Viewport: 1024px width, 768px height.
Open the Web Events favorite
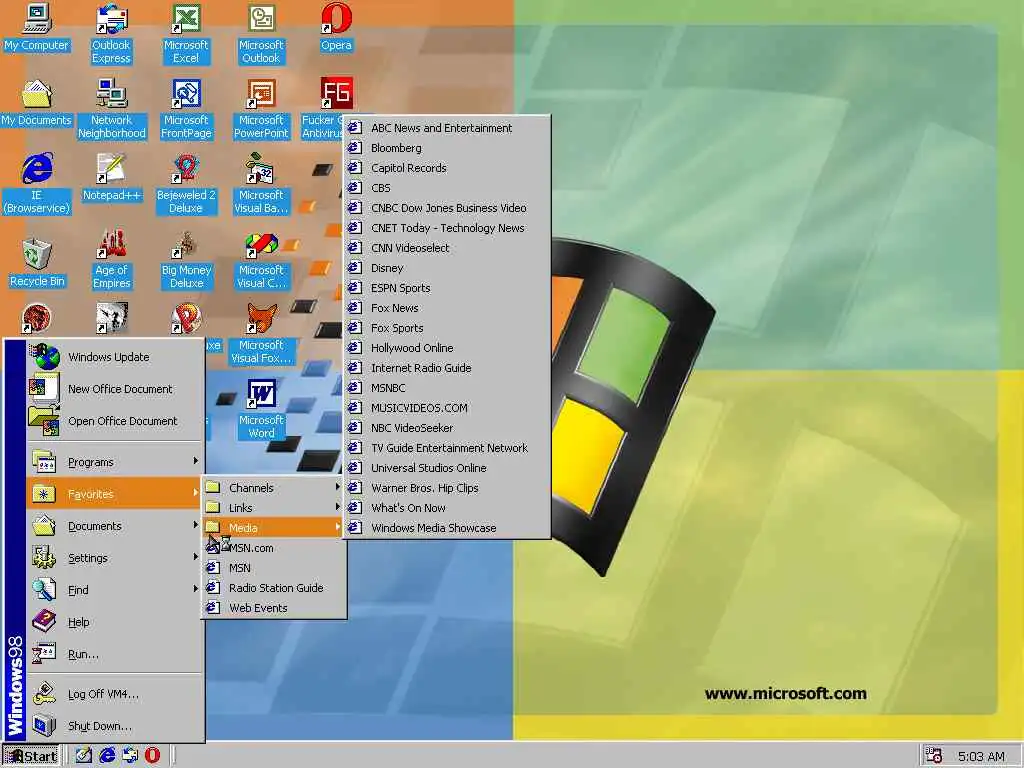click(x=274, y=608)
